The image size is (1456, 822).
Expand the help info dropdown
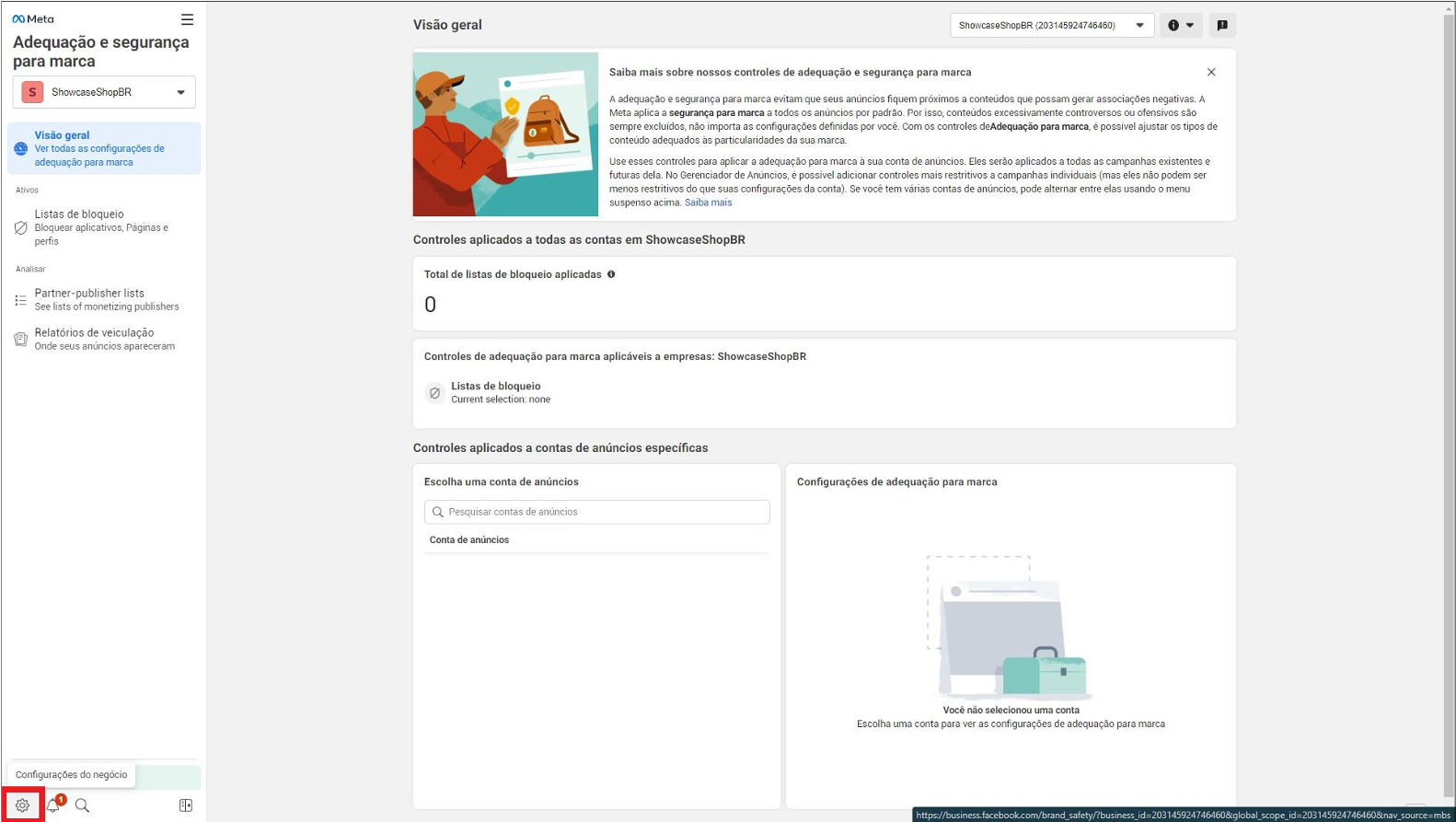pyautogui.click(x=1181, y=26)
